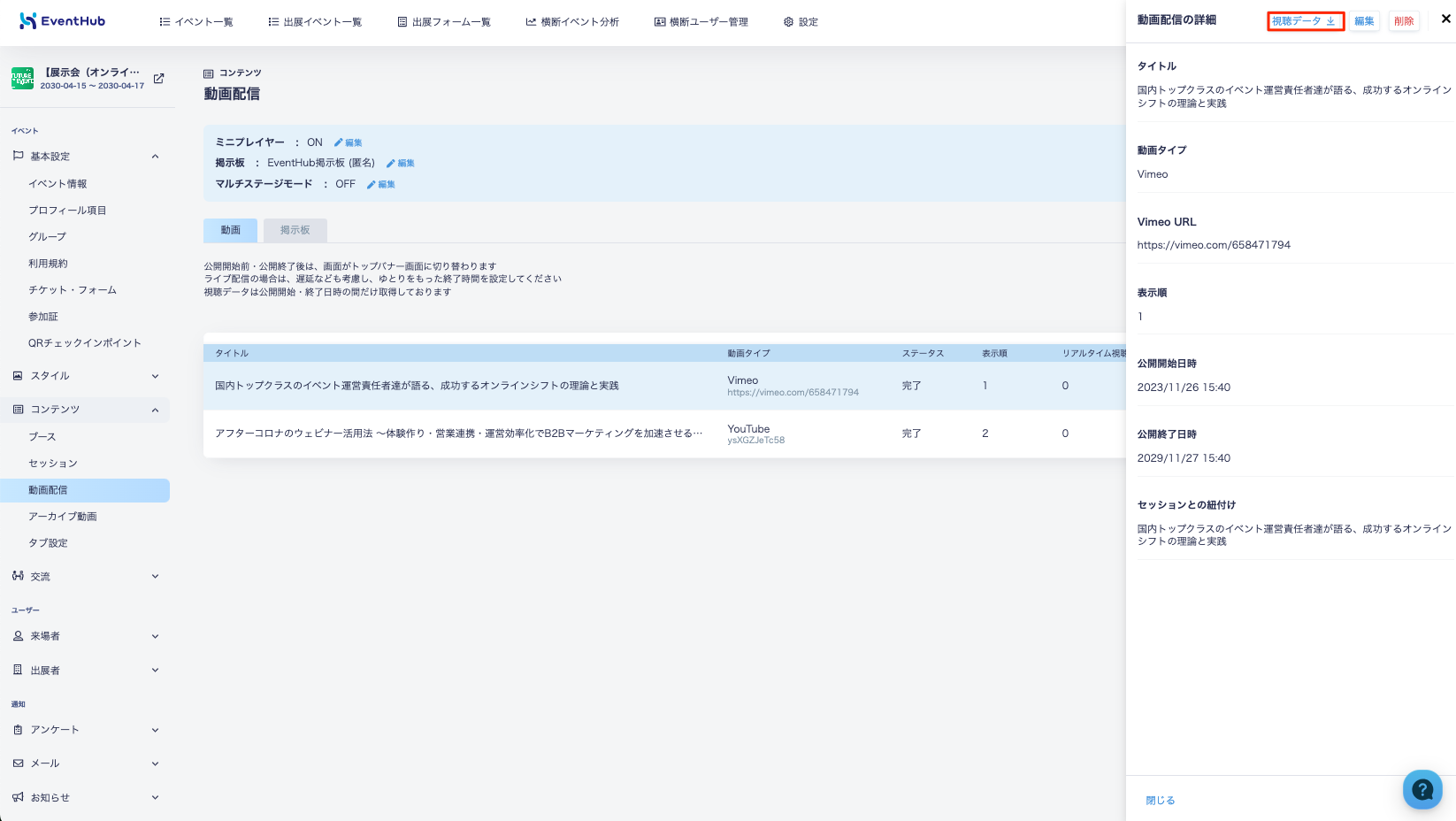Image resolution: width=1456 pixels, height=821 pixels.
Task: Expand the 交流 sidebar section
Action: tap(85, 576)
